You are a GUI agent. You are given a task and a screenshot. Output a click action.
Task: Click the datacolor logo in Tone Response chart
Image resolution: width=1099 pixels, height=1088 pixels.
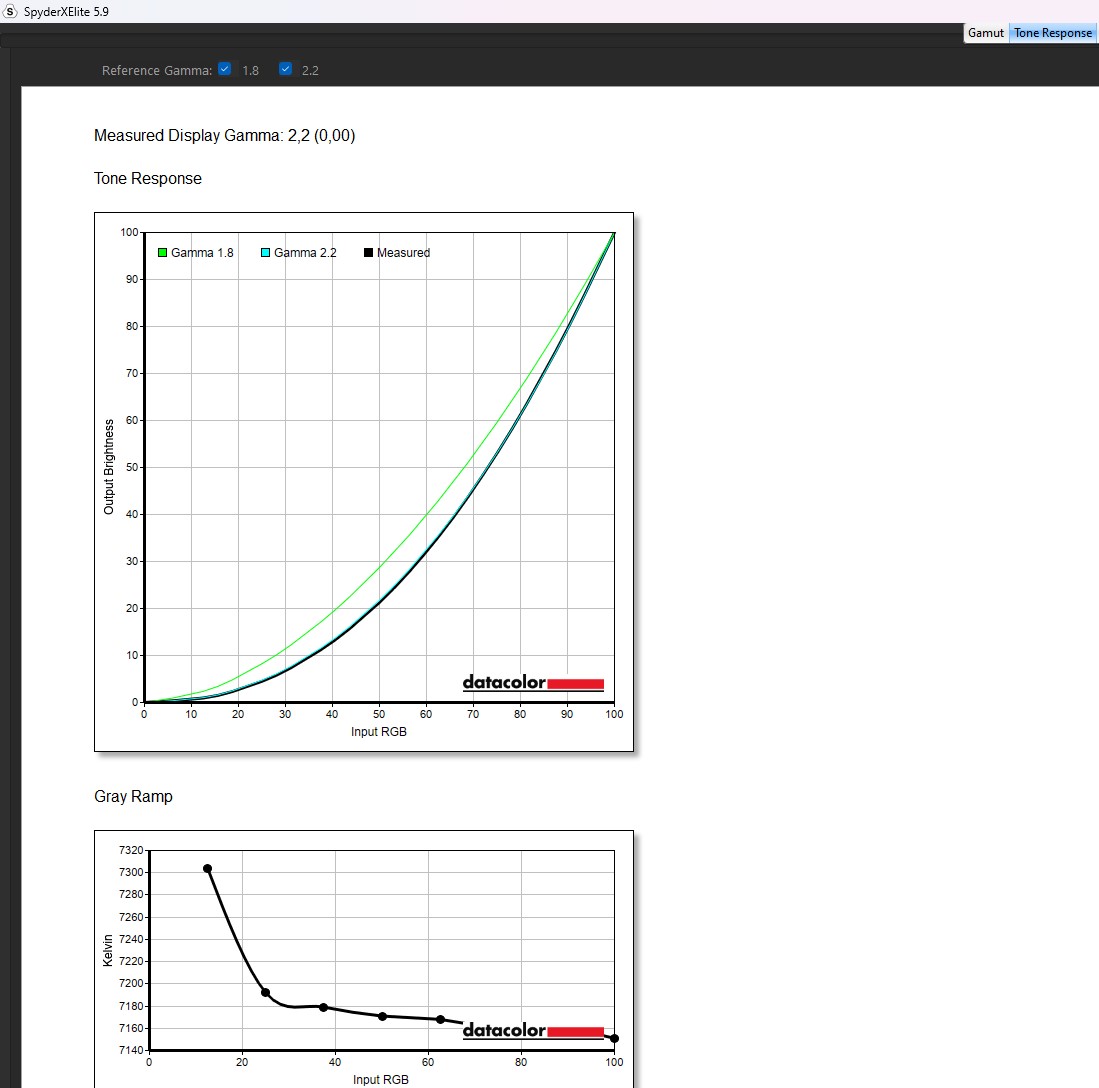click(533, 684)
